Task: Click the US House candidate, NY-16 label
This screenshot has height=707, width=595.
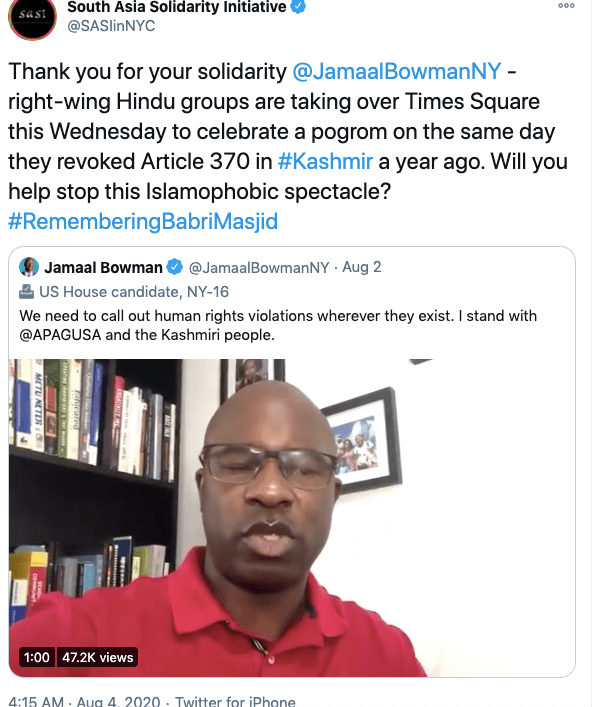Action: (134, 292)
